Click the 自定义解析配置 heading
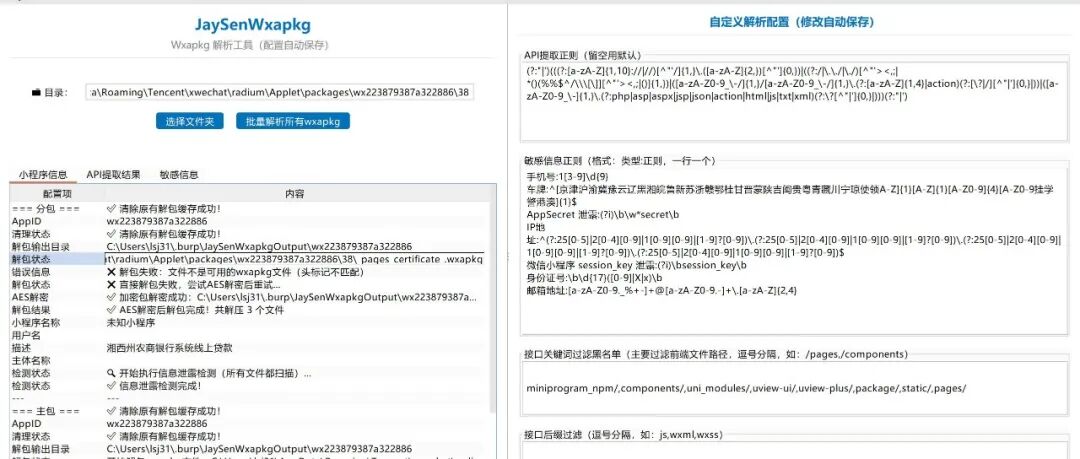 pos(791,22)
